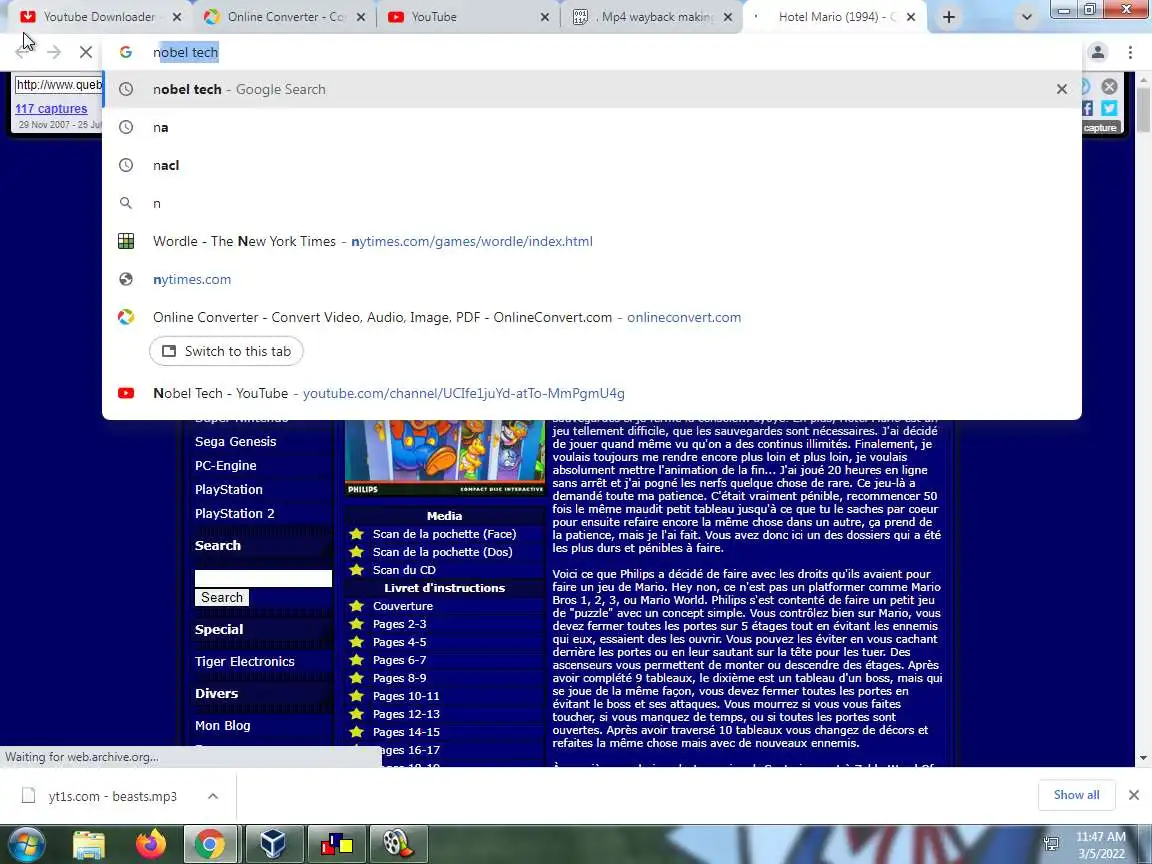Click Show all downloads
The image size is (1152, 864).
(1076, 795)
